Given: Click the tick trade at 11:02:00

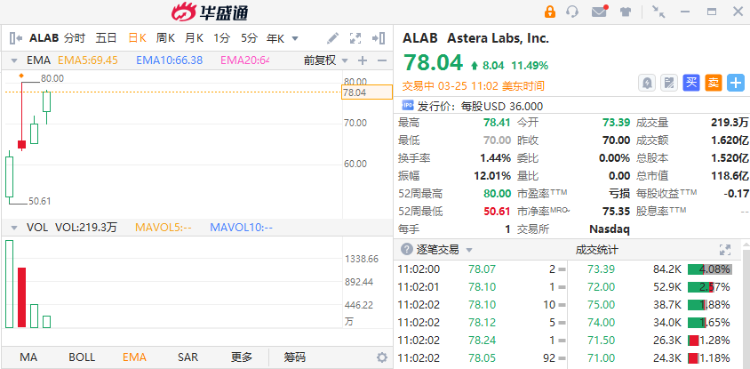Looking at the screenshot, I should click(x=482, y=269).
